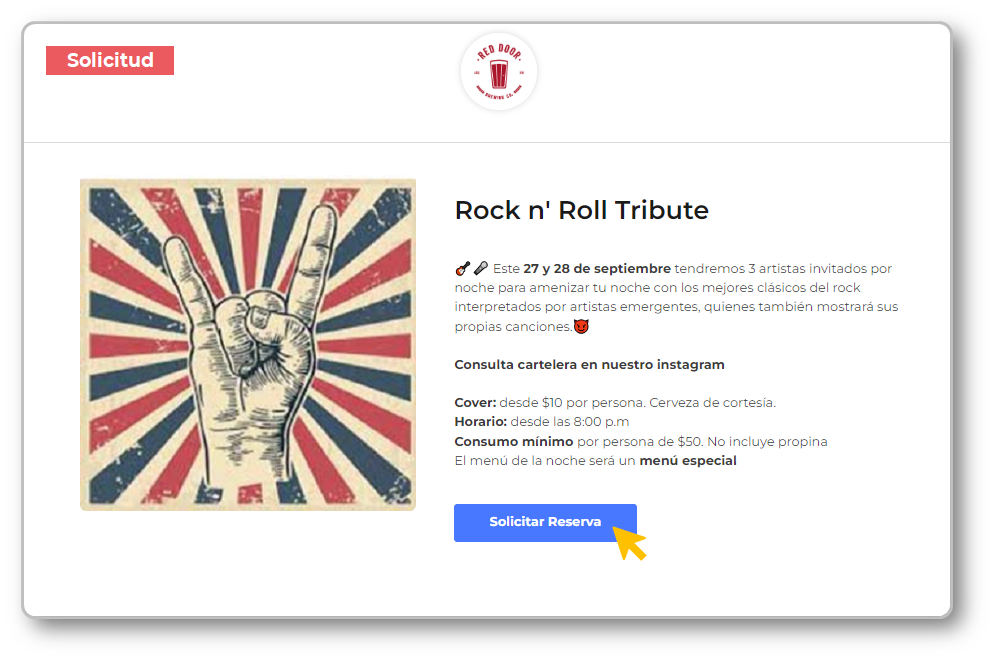Click the bold Consumo mínimo text
This screenshot has height=661, width=995.
pos(513,442)
